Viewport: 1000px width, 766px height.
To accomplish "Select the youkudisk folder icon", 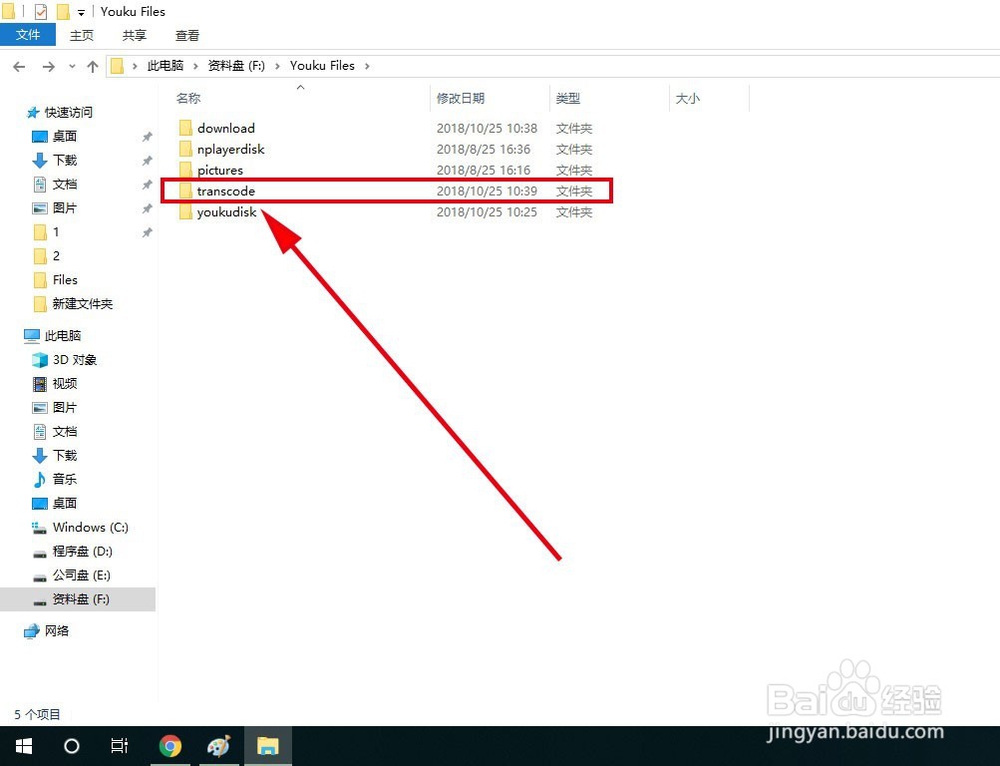I will pyautogui.click(x=186, y=212).
